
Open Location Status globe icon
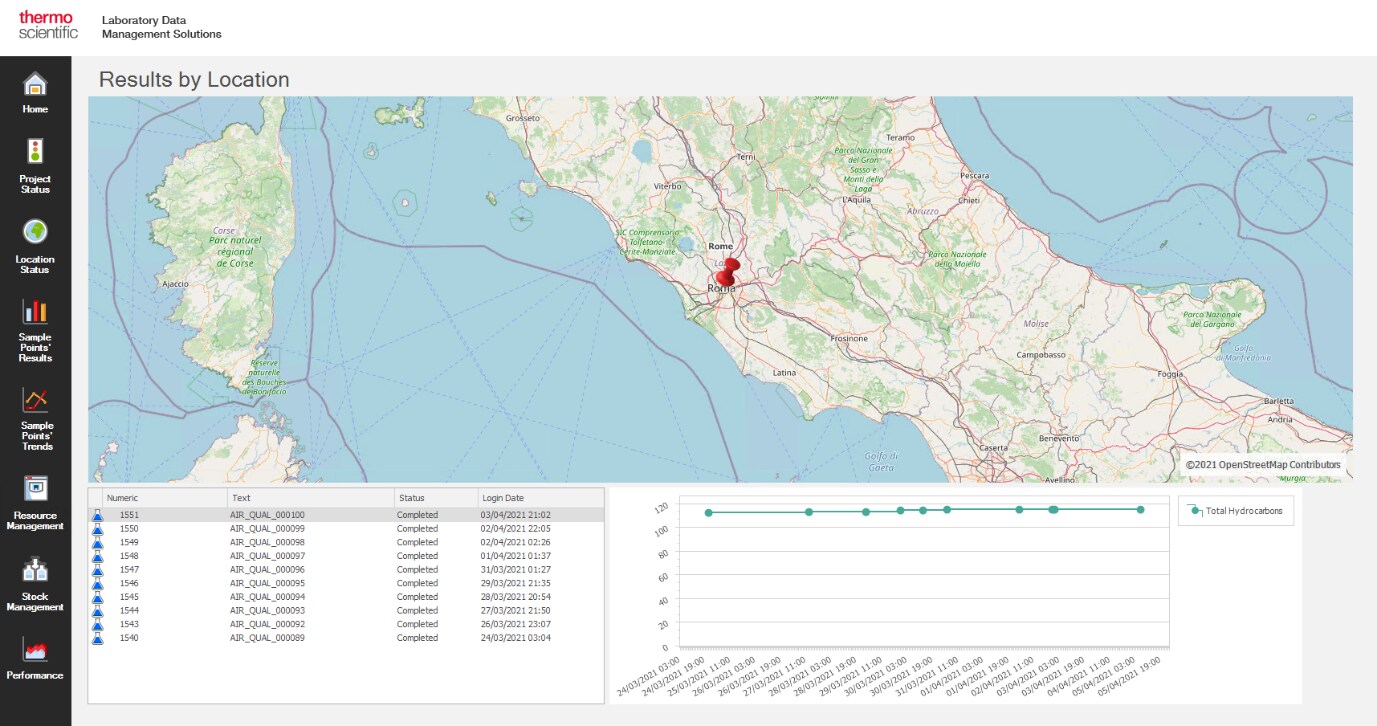pyautogui.click(x=35, y=232)
